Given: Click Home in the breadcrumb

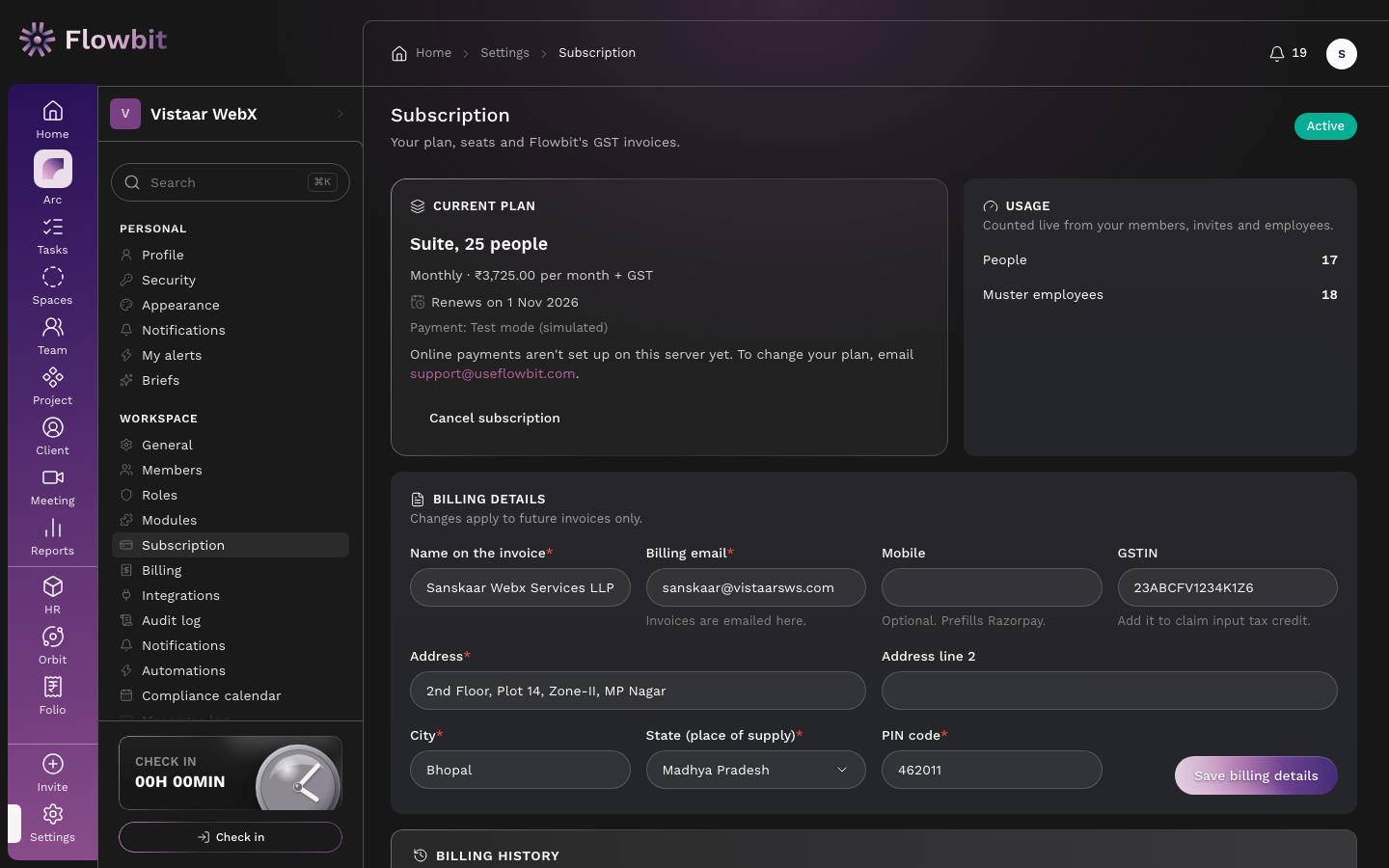Looking at the screenshot, I should [x=422, y=53].
